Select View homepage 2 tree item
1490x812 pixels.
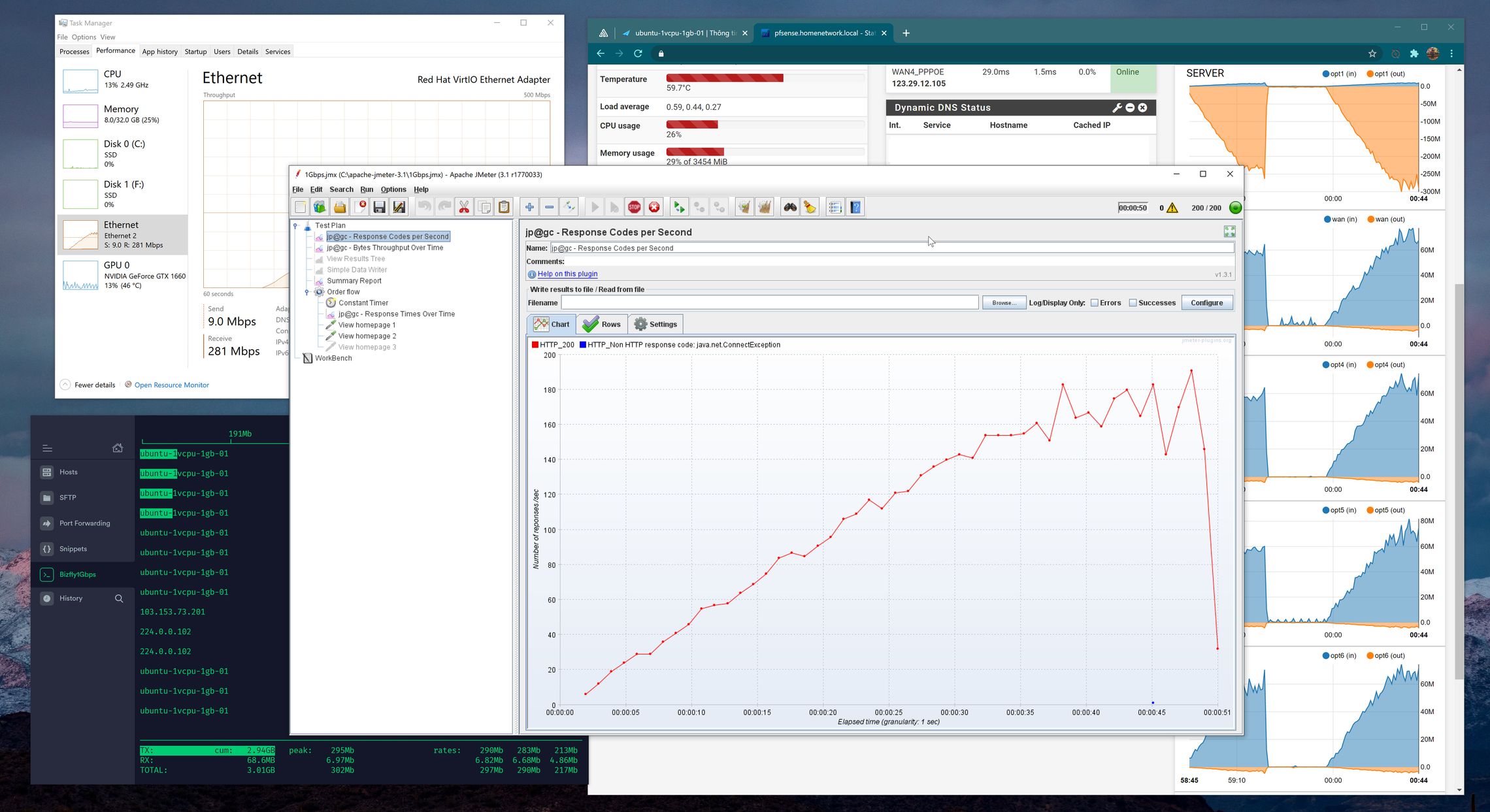click(x=367, y=336)
